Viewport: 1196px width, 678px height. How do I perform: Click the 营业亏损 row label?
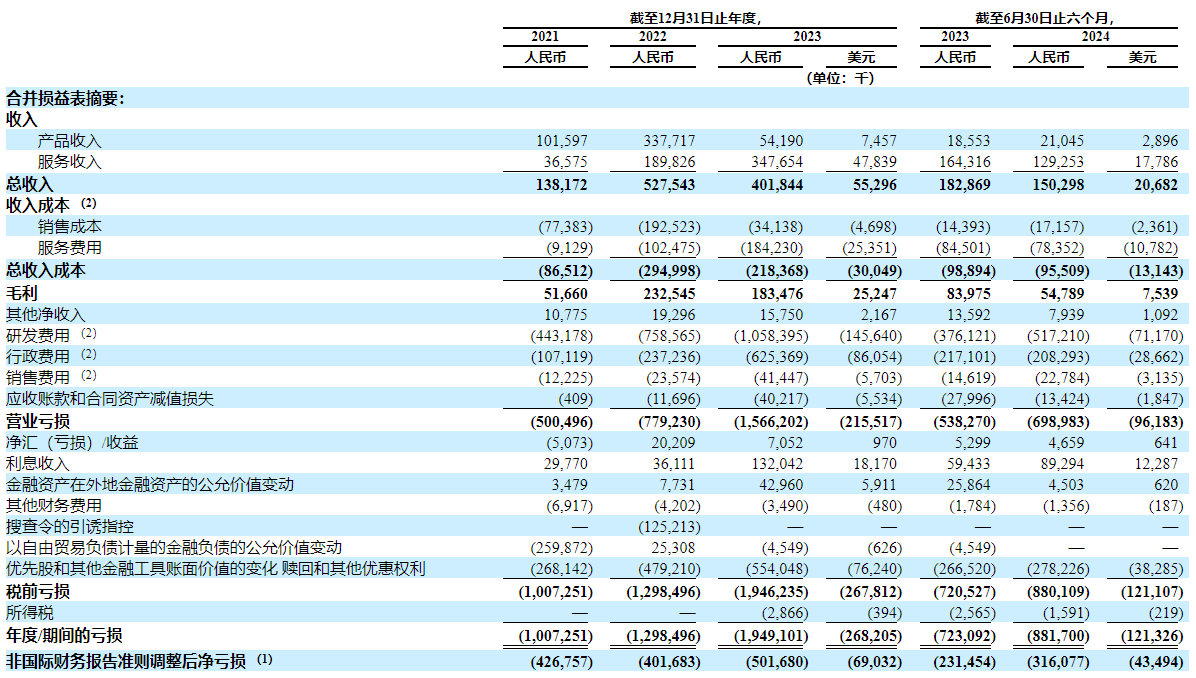pos(38,422)
